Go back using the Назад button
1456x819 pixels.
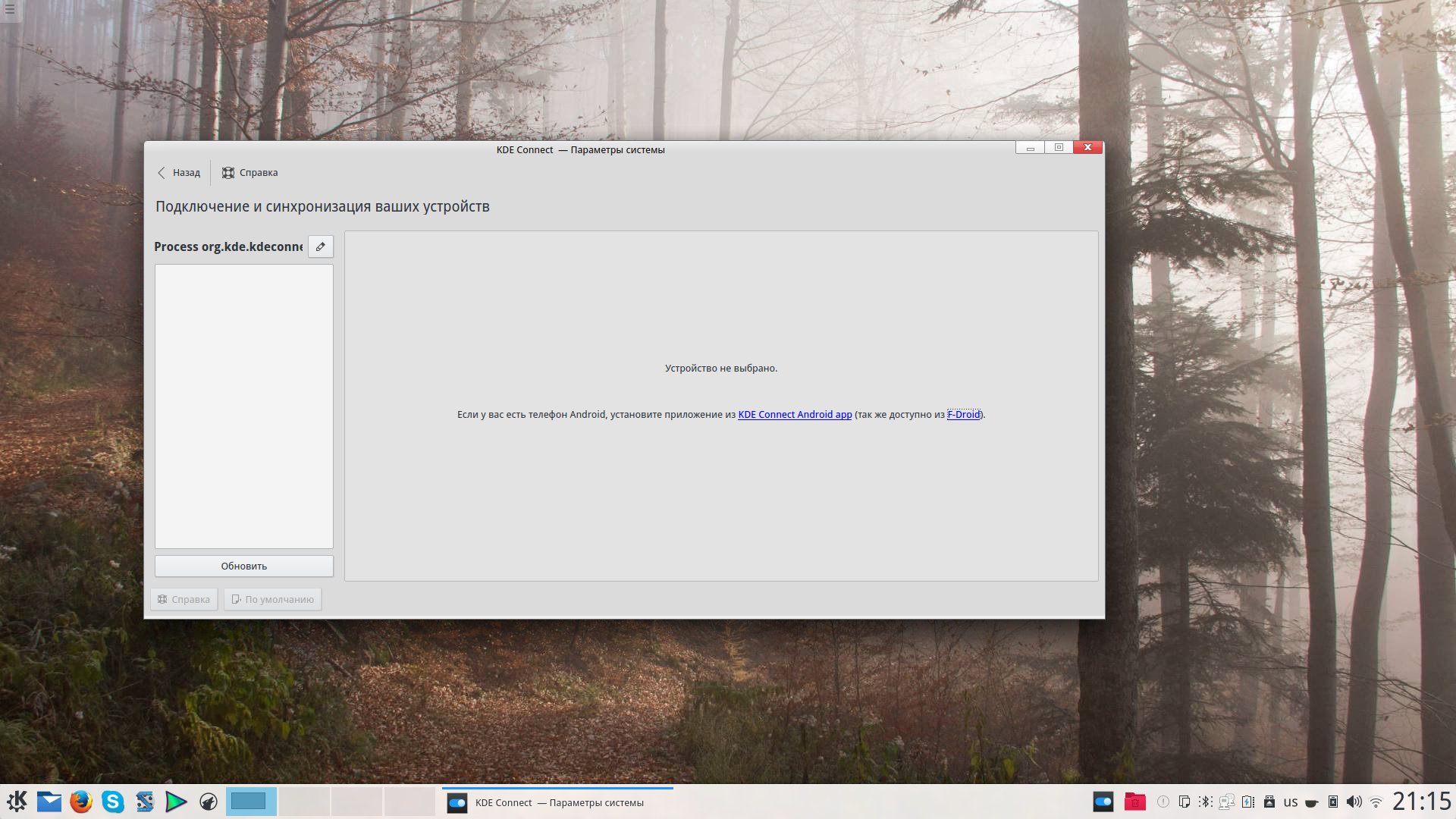point(179,173)
